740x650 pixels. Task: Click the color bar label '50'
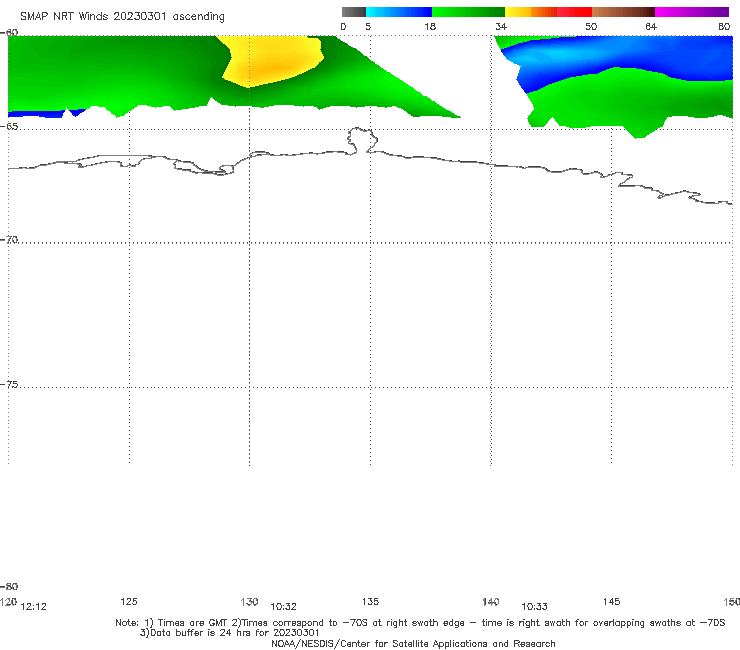[x=591, y=27]
